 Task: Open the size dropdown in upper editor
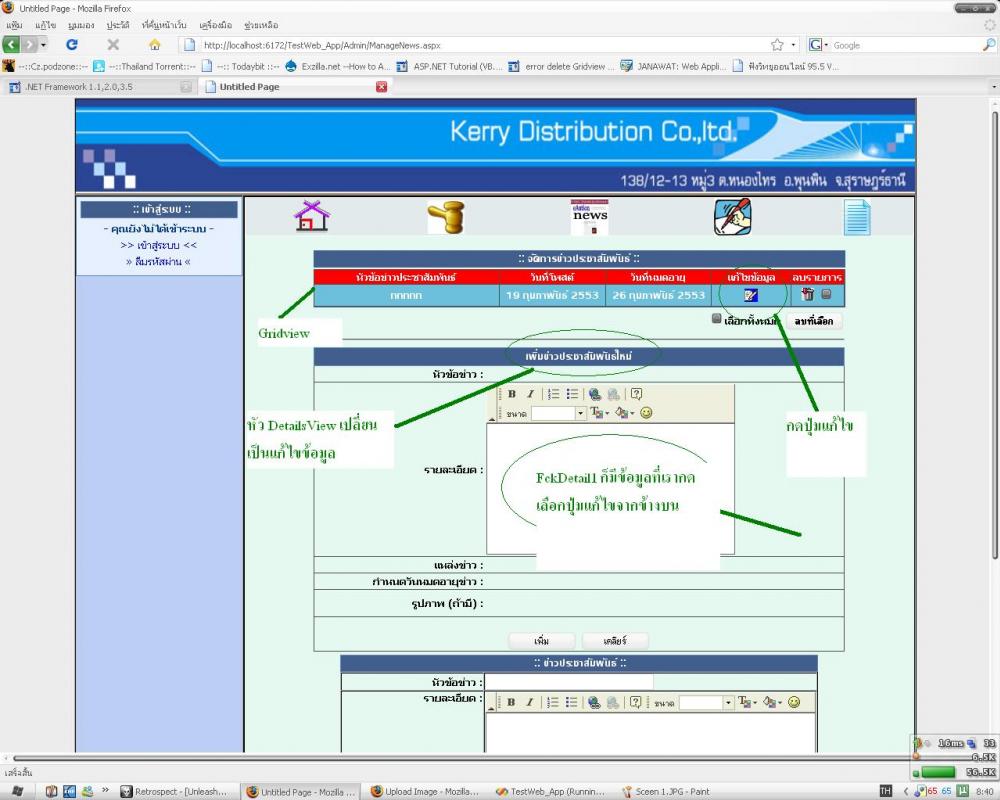click(580, 413)
